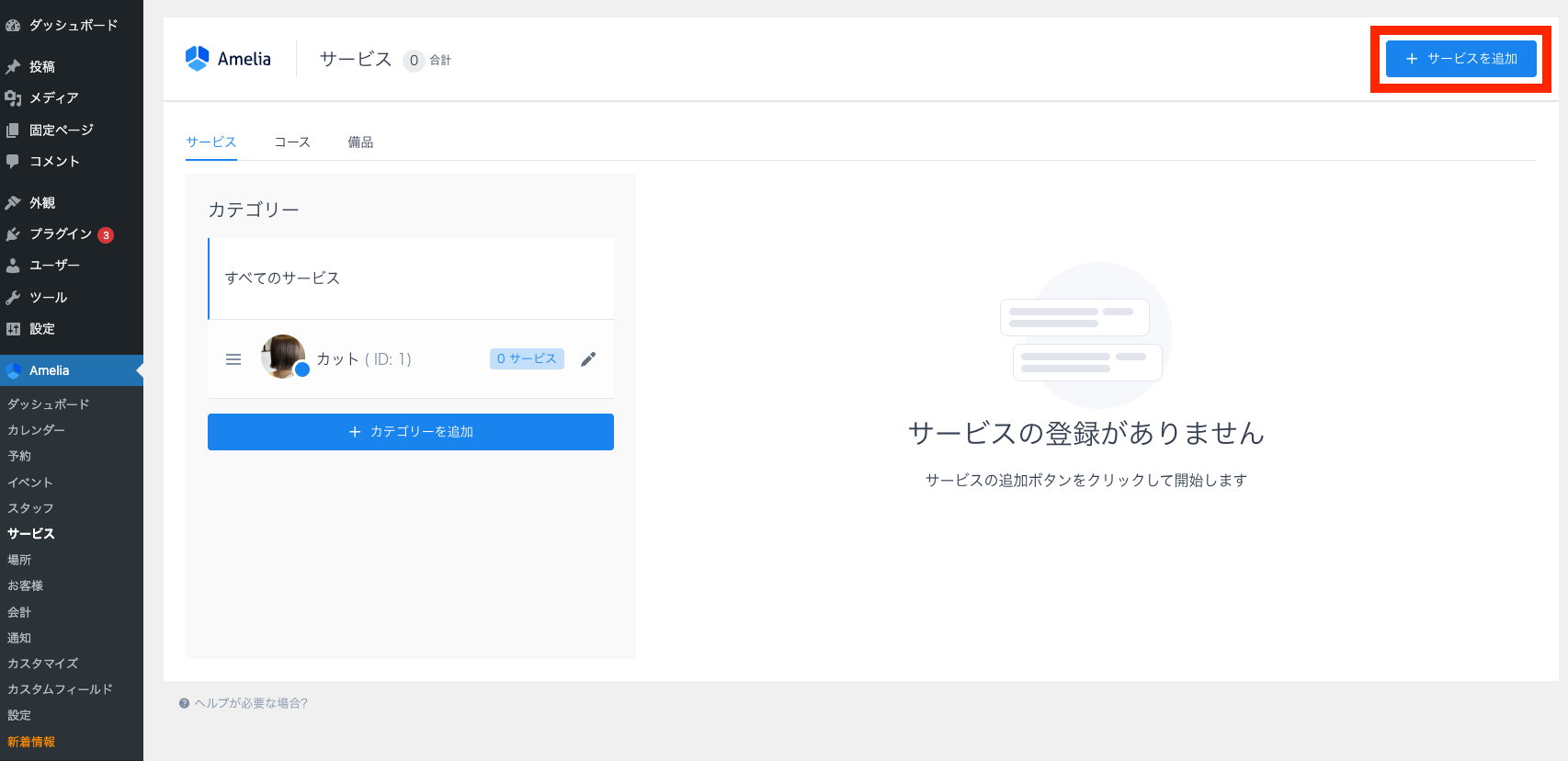This screenshot has height=761, width=1568.
Task: Switch to the コース tab
Action: pyautogui.click(x=292, y=142)
